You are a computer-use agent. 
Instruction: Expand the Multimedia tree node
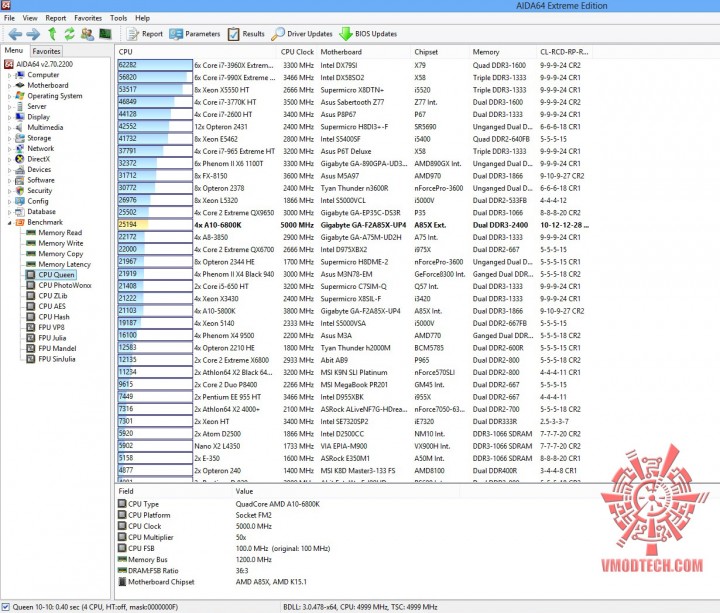9,128
